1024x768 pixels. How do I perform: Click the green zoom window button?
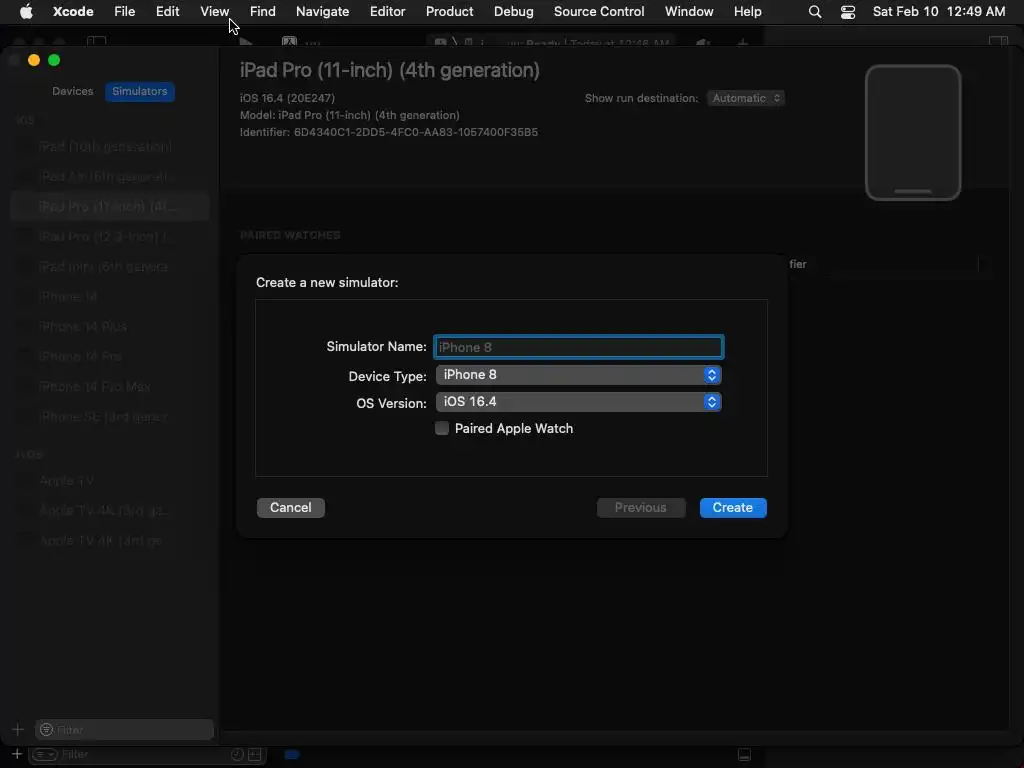point(54,60)
